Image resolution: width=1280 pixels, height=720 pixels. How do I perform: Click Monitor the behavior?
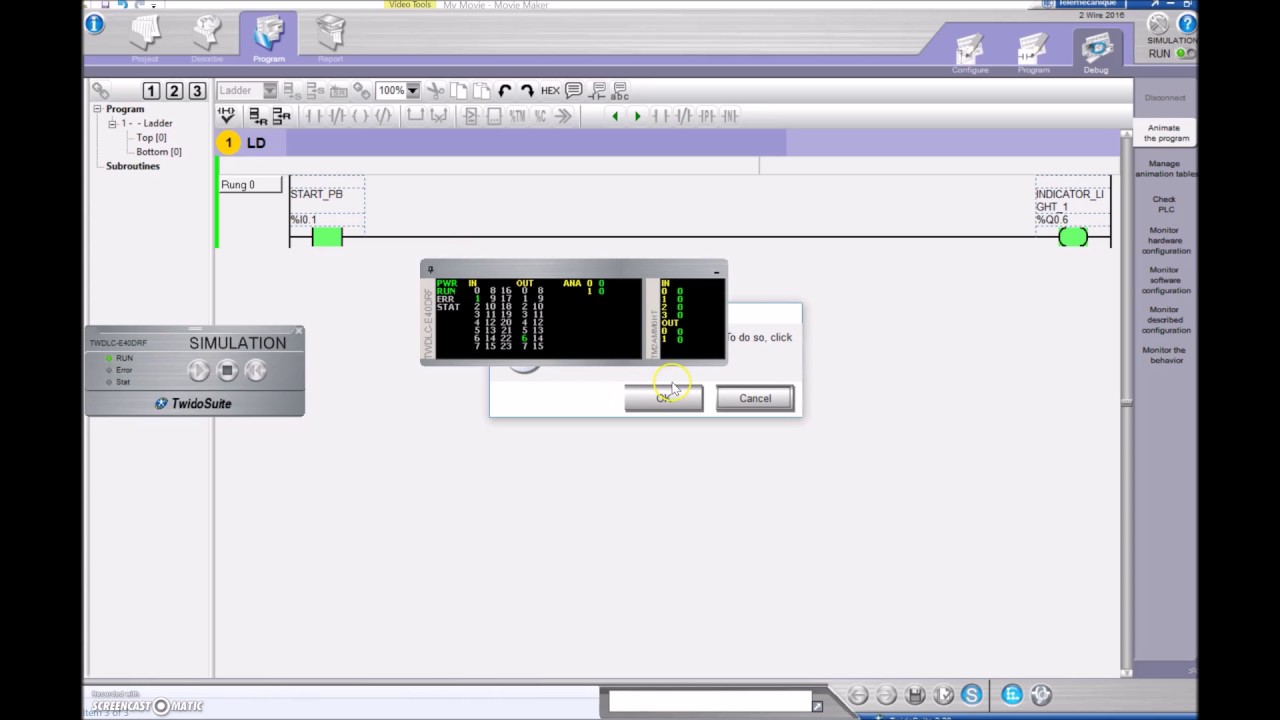click(1164, 355)
